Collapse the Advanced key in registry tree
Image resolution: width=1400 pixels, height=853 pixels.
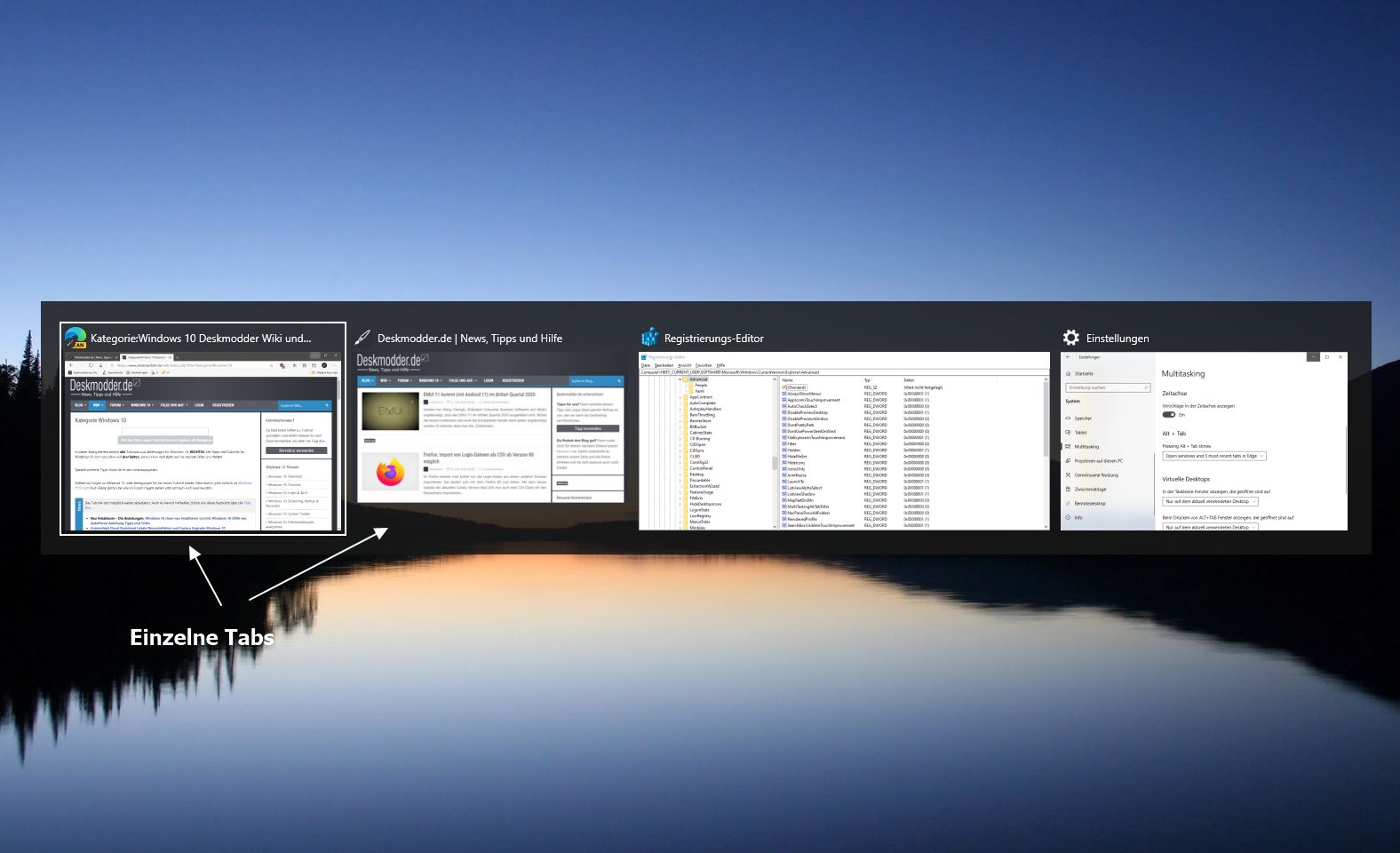tap(680, 379)
